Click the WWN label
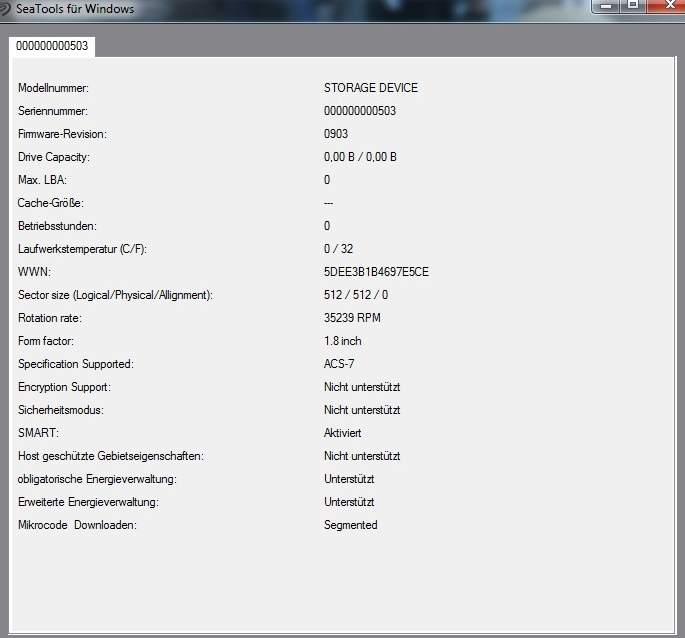Image resolution: width=685 pixels, height=638 pixels. click(x=34, y=272)
